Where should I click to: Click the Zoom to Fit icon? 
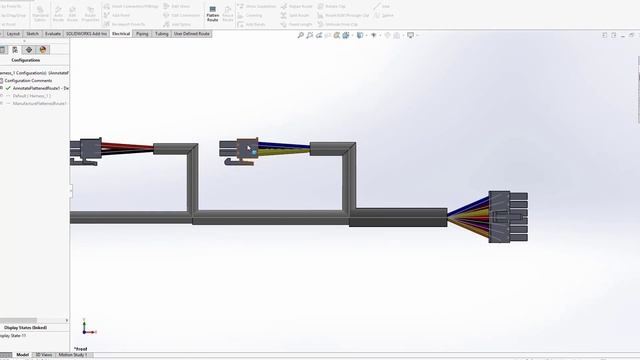click(300, 36)
